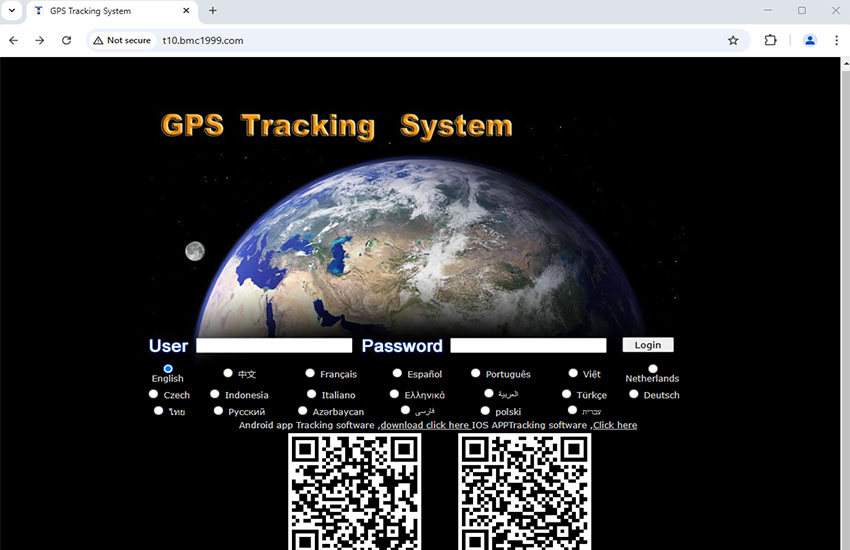View the Not secure site information

pos(122,40)
